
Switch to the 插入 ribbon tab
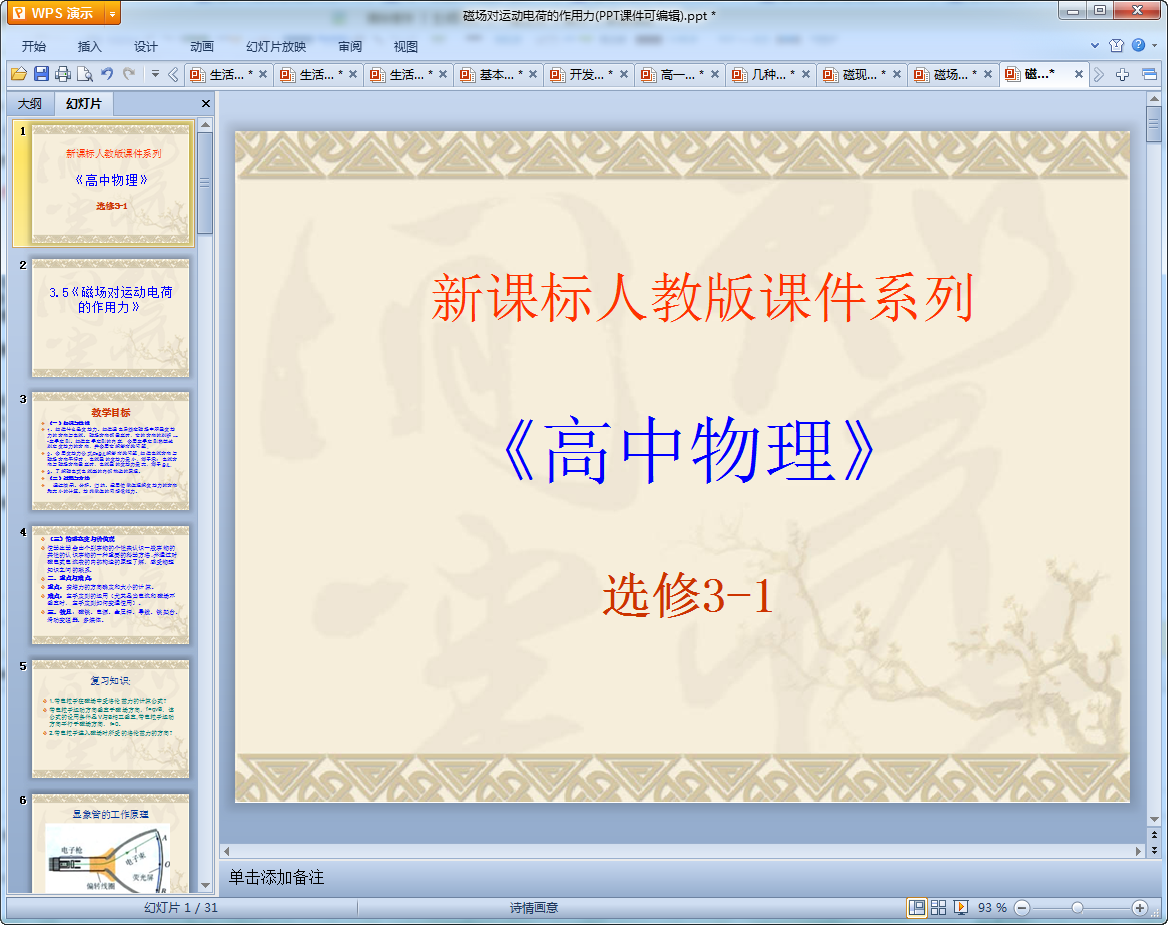click(90, 46)
